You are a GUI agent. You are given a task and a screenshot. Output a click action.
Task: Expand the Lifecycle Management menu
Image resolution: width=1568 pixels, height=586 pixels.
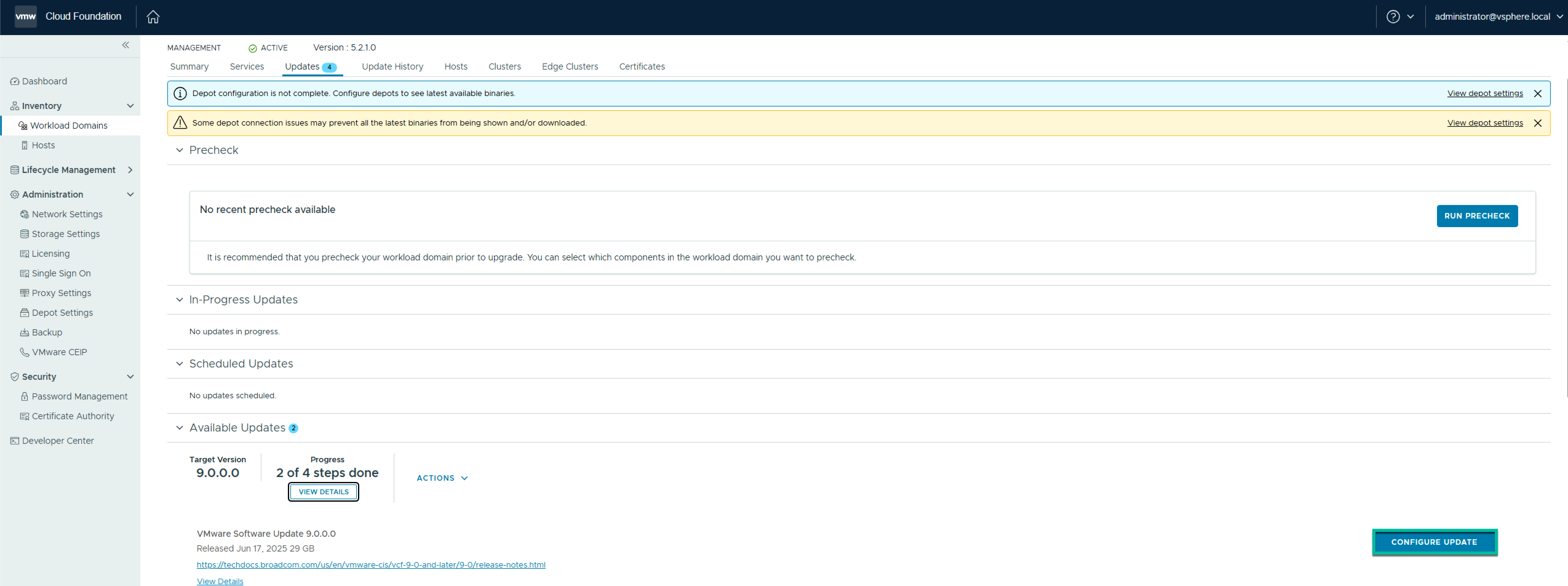coord(130,170)
